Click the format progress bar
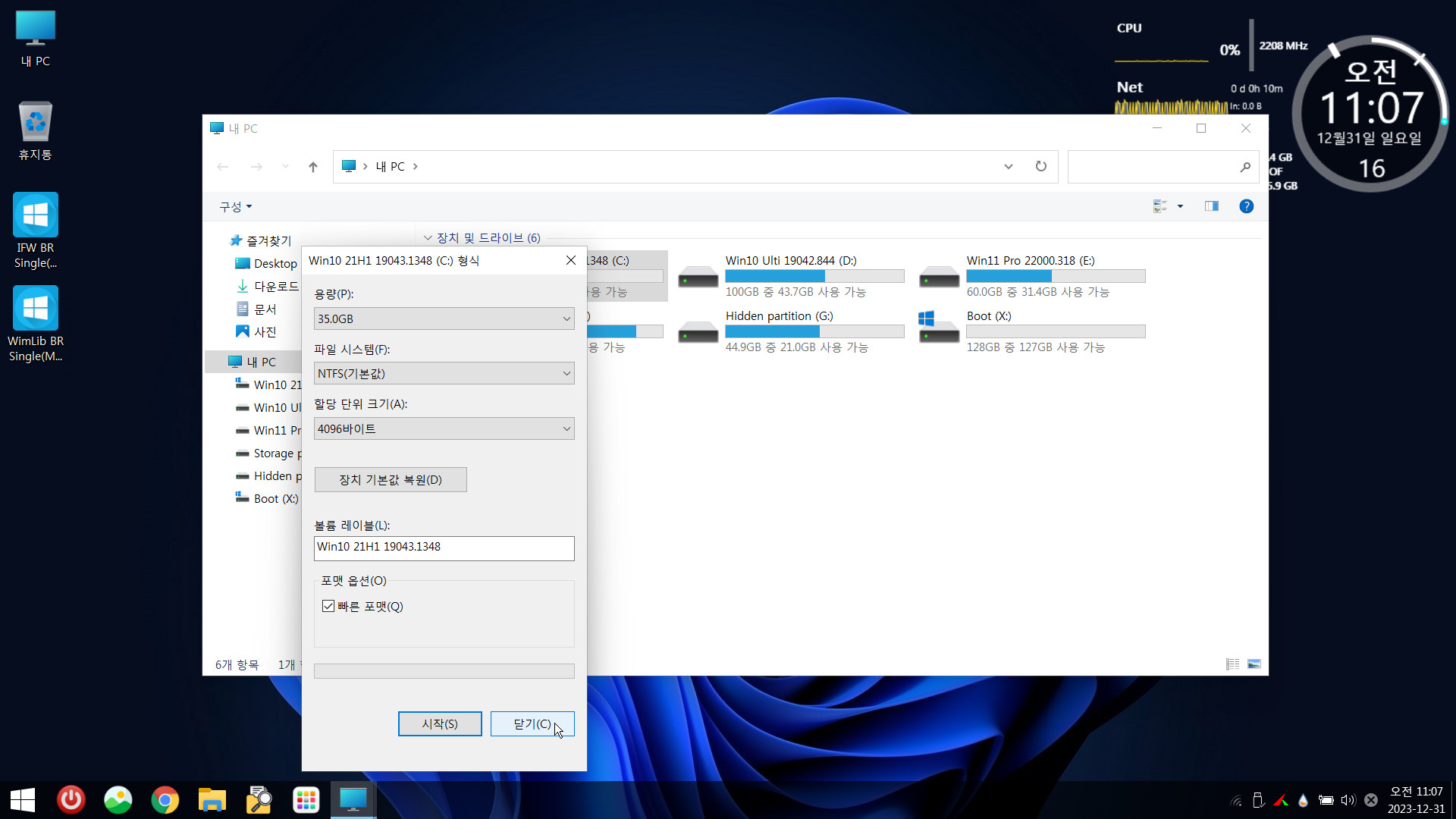Image resolution: width=1456 pixels, height=819 pixels. 444,671
